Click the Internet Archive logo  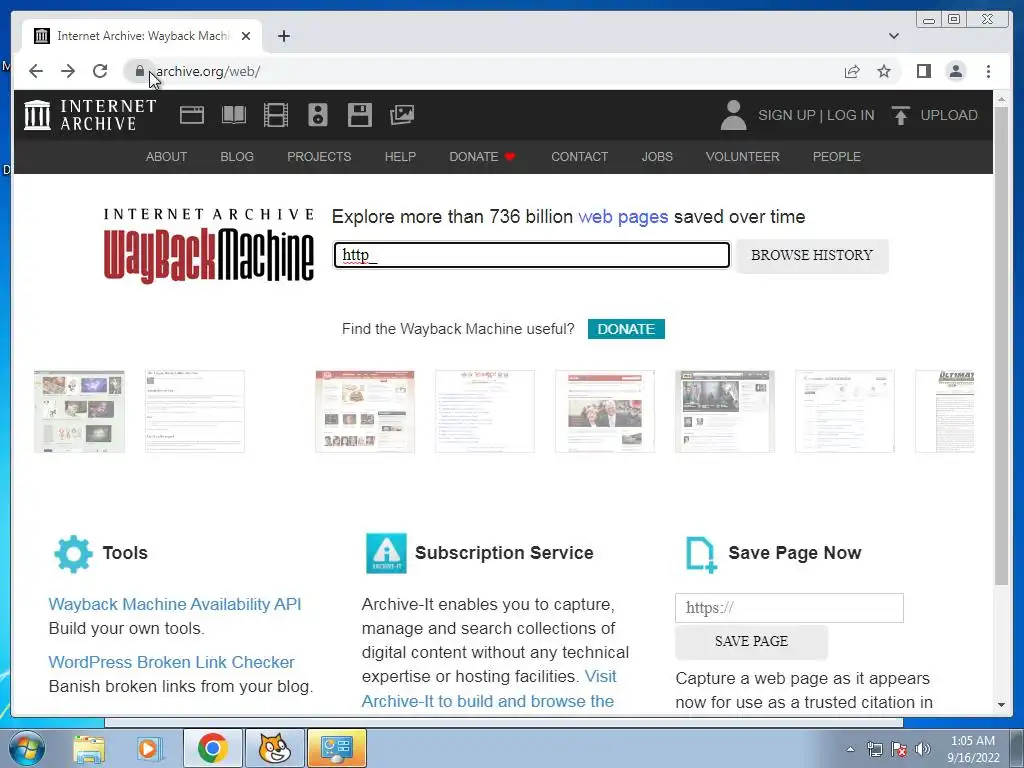[x=90, y=115]
